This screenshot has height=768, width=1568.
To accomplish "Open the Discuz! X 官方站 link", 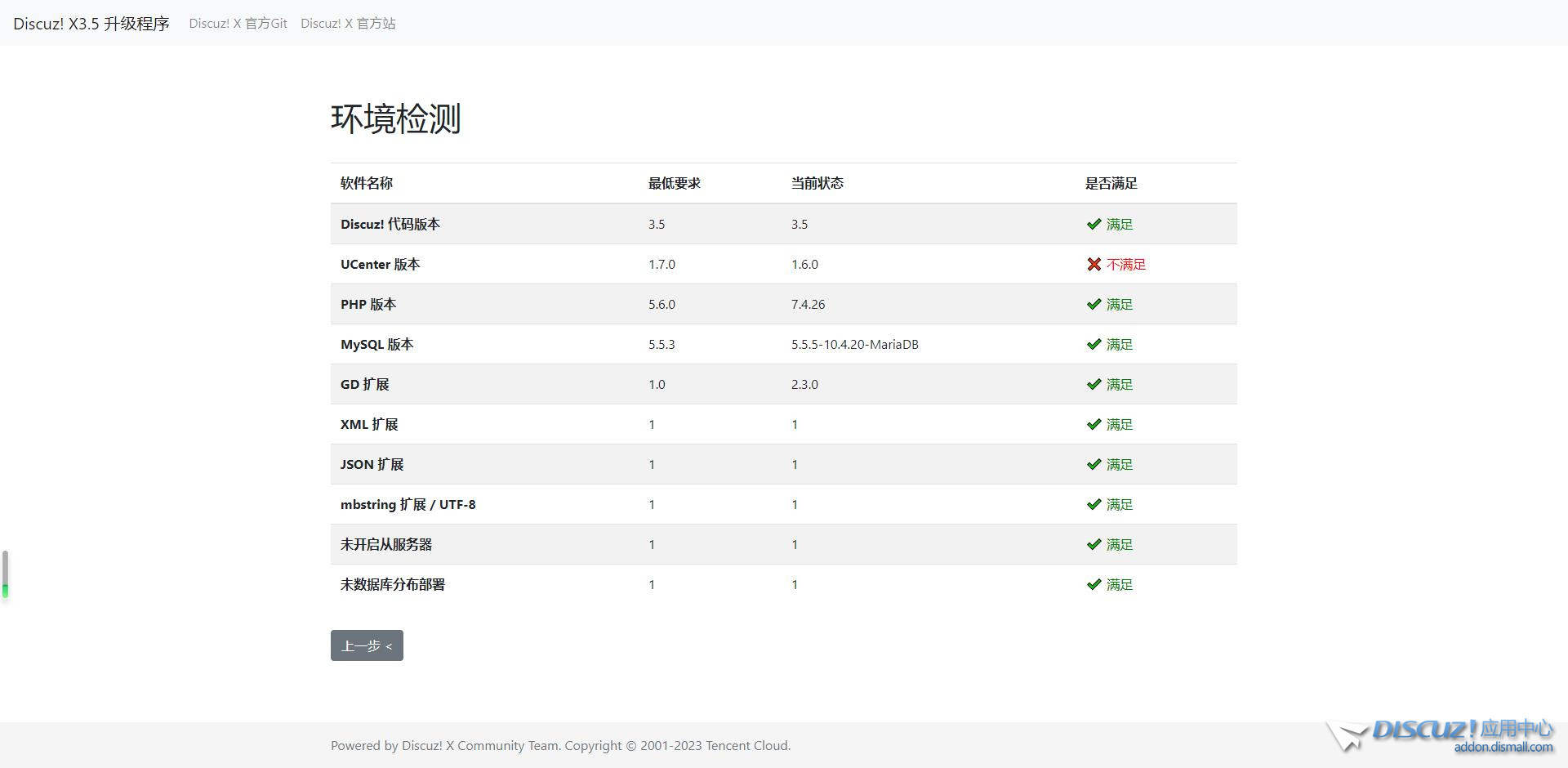I will coord(348,24).
